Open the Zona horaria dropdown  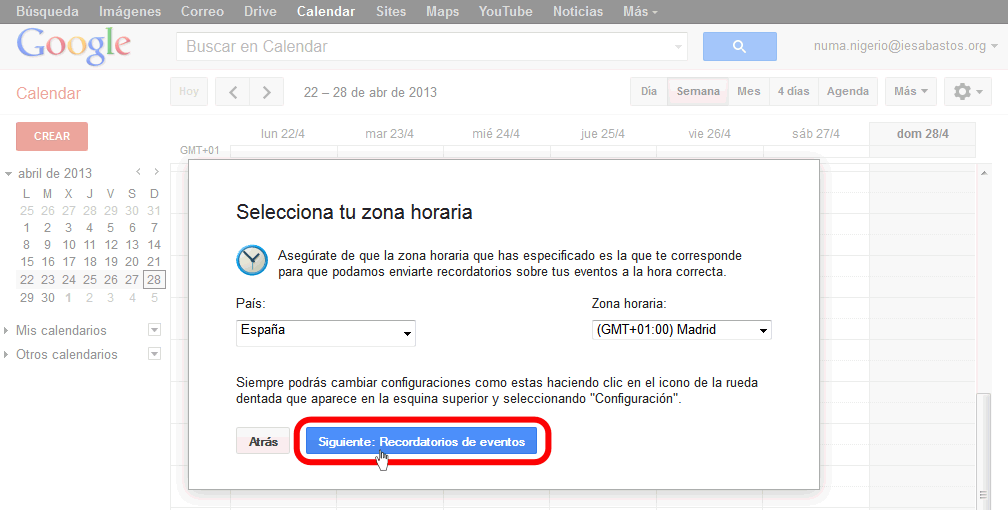click(x=681, y=330)
